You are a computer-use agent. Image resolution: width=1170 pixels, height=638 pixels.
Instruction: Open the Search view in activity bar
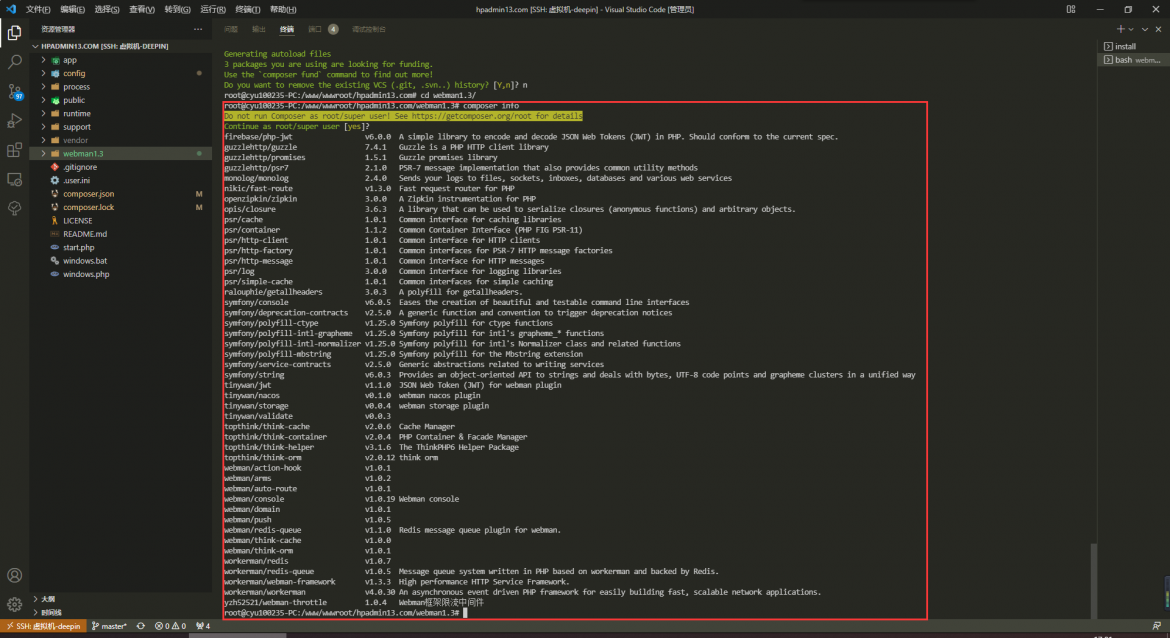click(14, 62)
